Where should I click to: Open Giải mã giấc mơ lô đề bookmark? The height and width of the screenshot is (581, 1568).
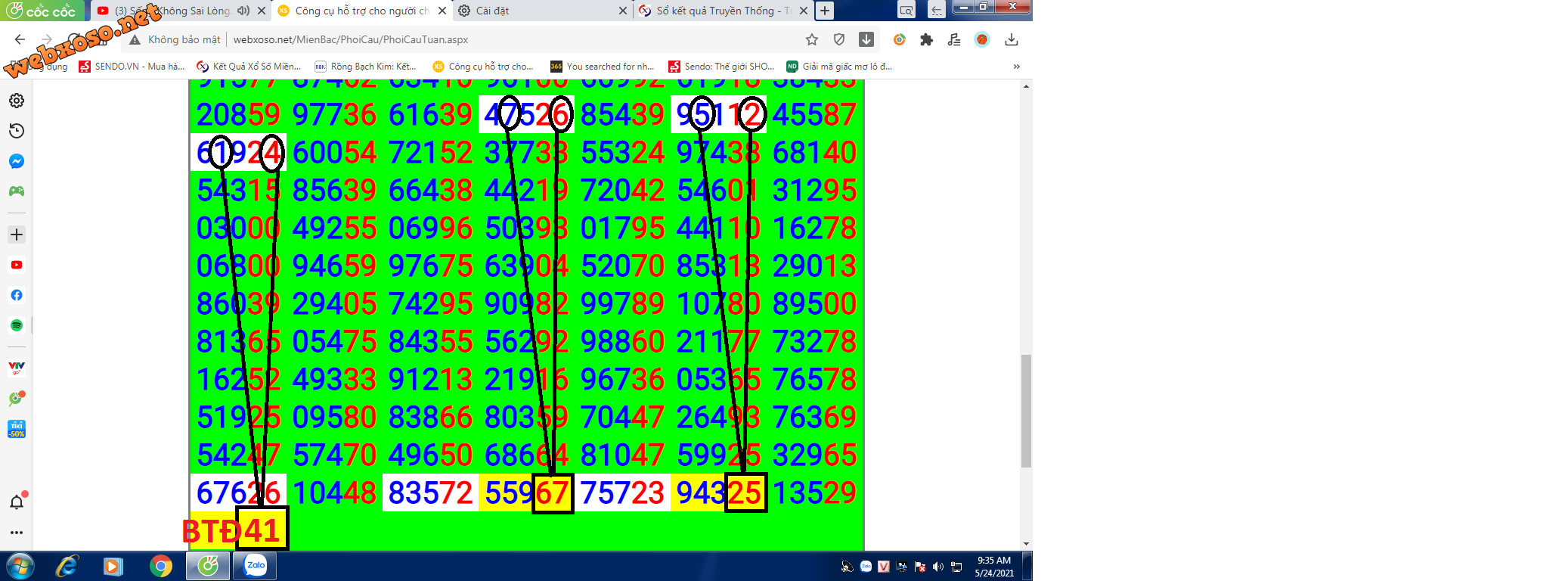[x=839, y=67]
